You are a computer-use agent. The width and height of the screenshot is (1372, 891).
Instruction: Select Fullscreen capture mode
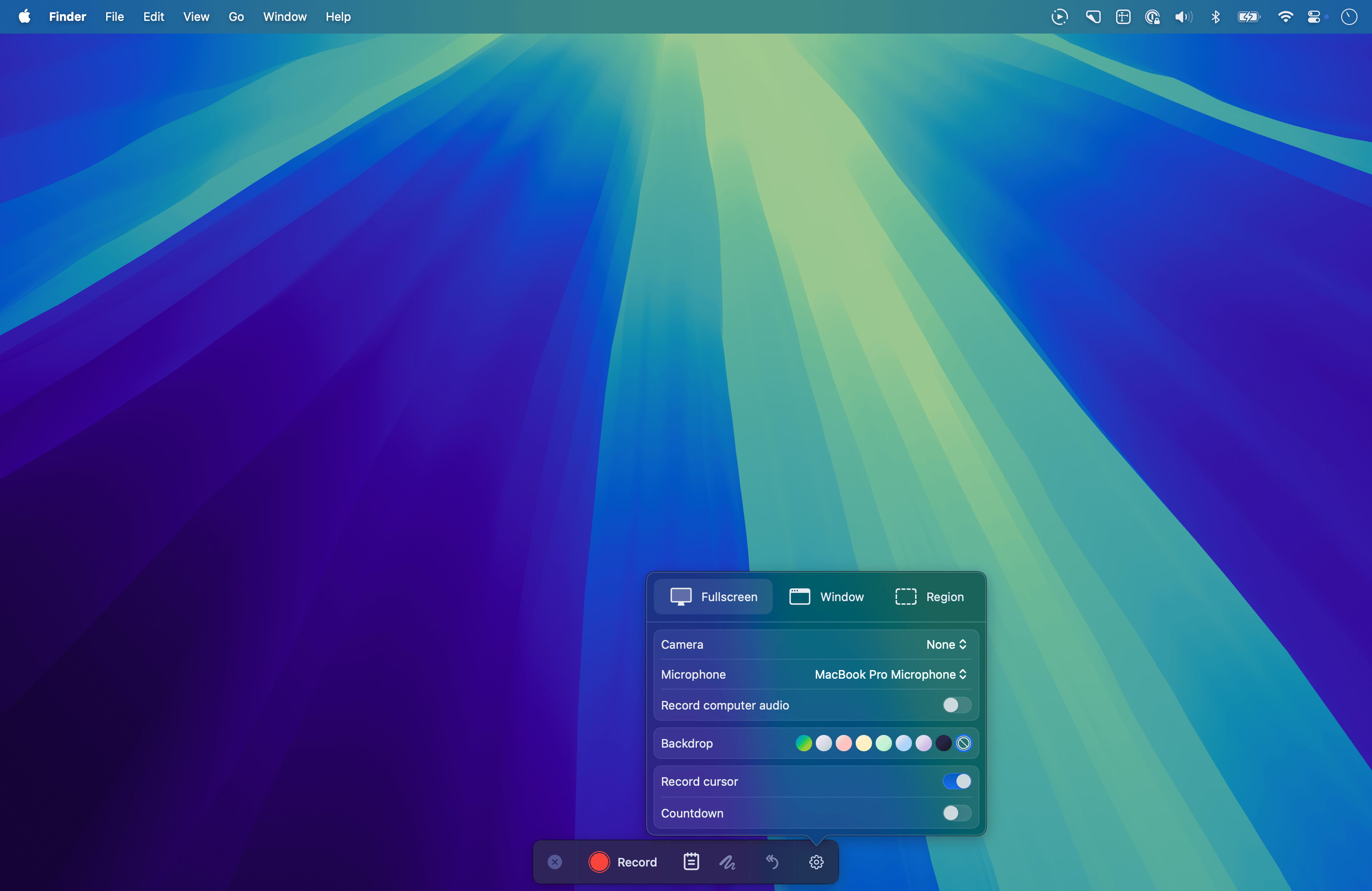[x=713, y=597]
